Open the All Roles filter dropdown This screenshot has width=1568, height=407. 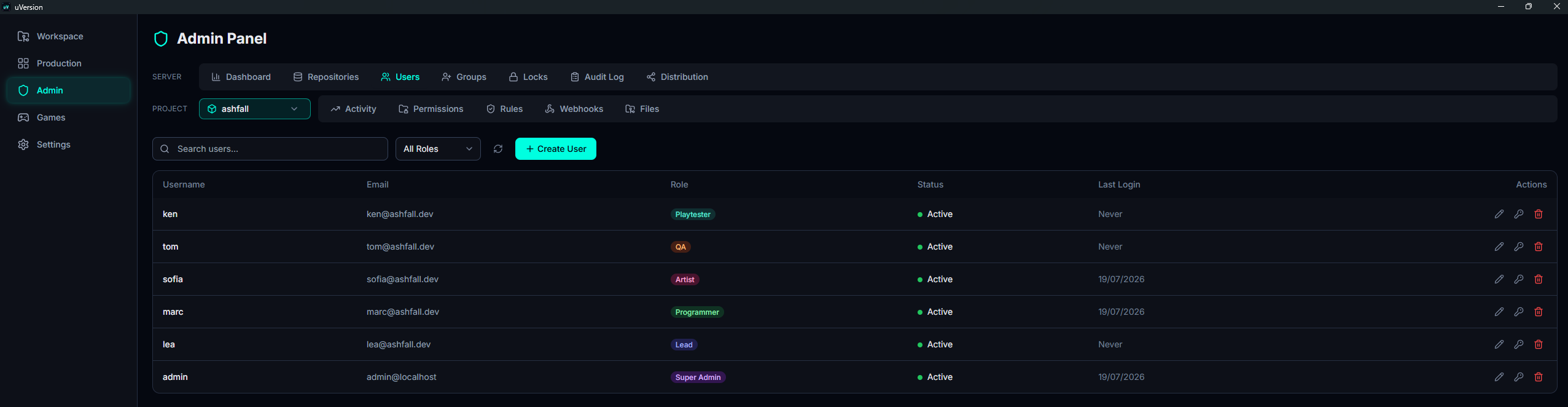[x=438, y=149]
